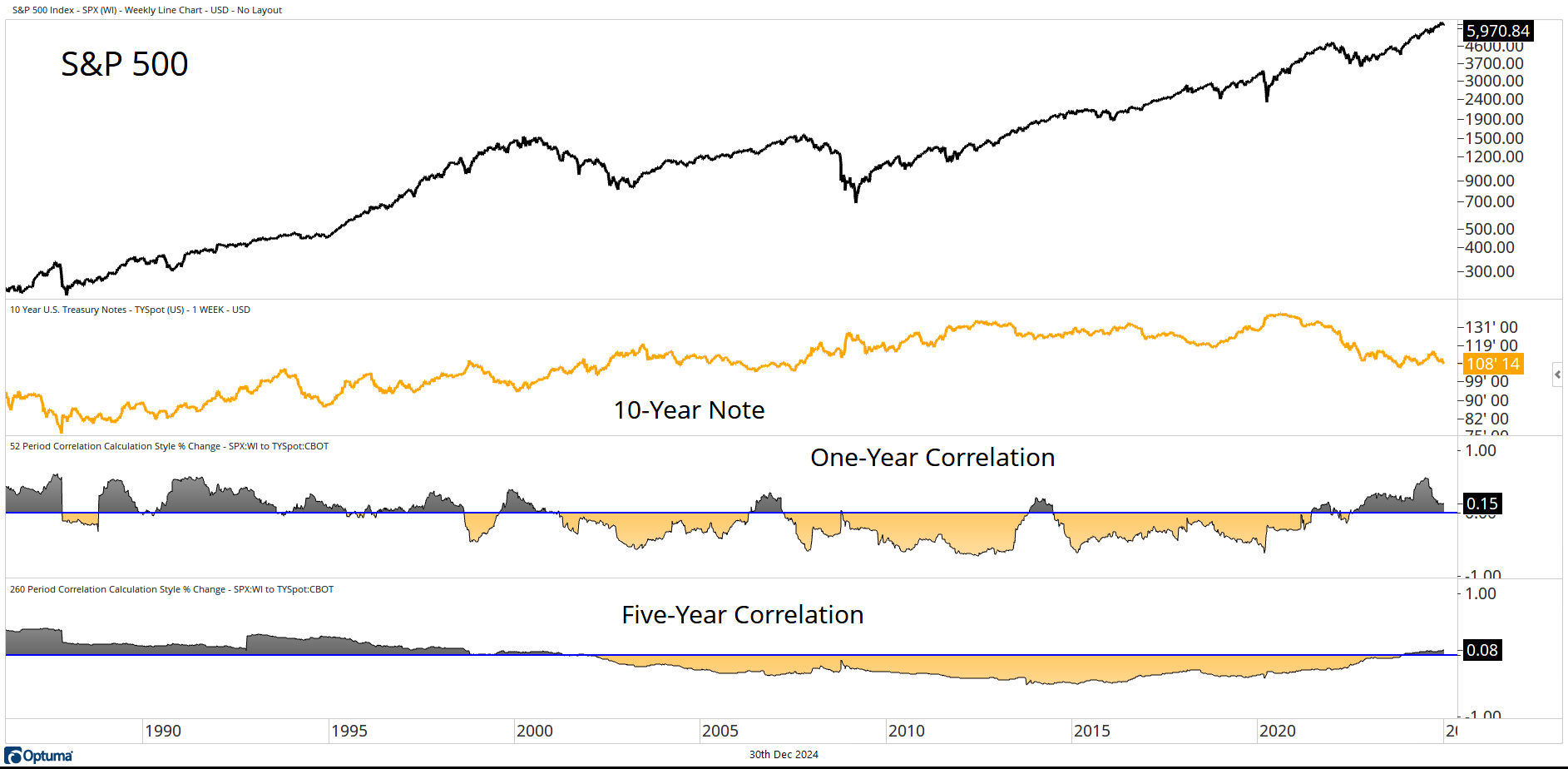Select the "Five-Year Correlation" text annotation

click(x=743, y=615)
